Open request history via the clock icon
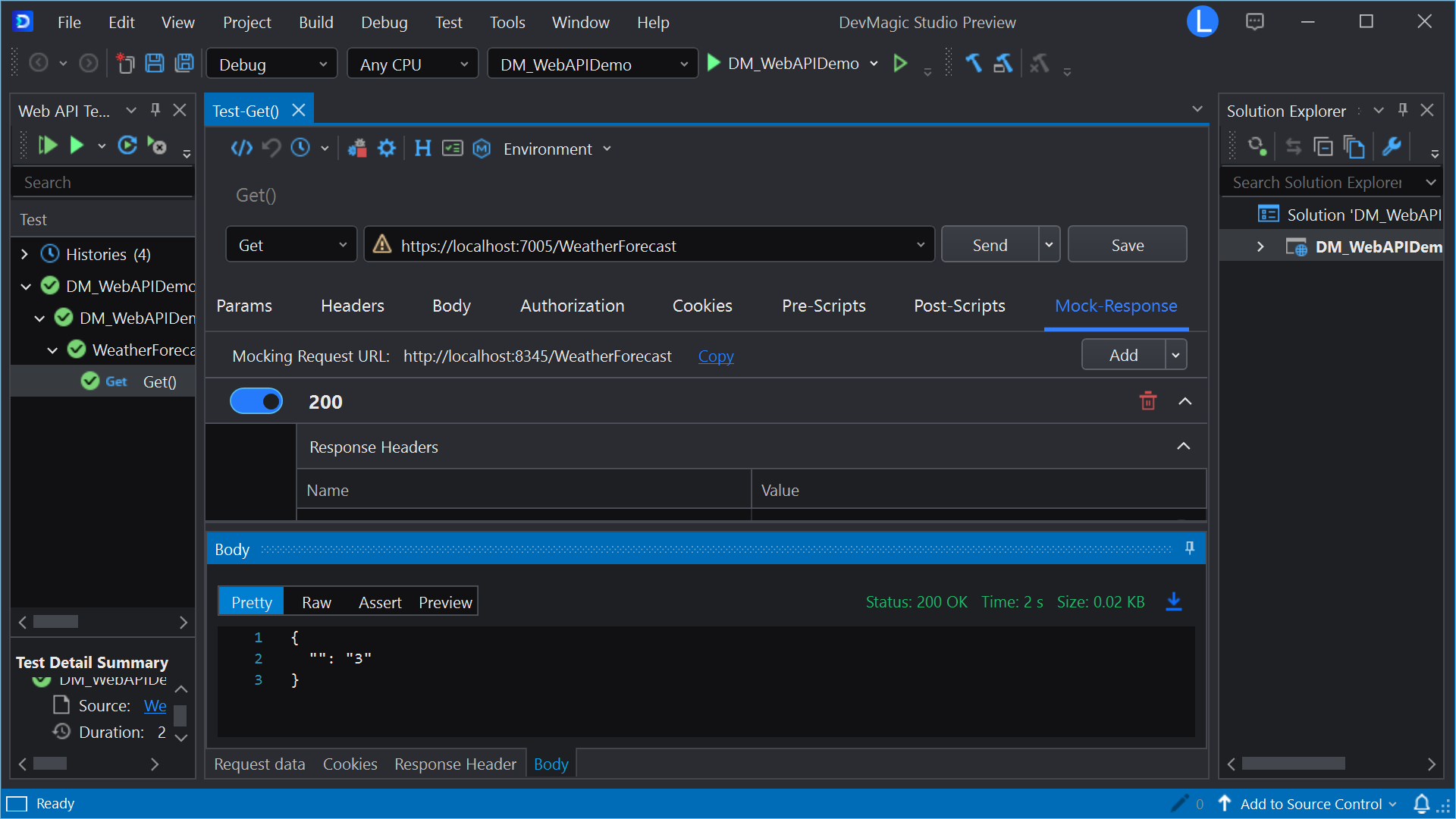 click(x=299, y=148)
